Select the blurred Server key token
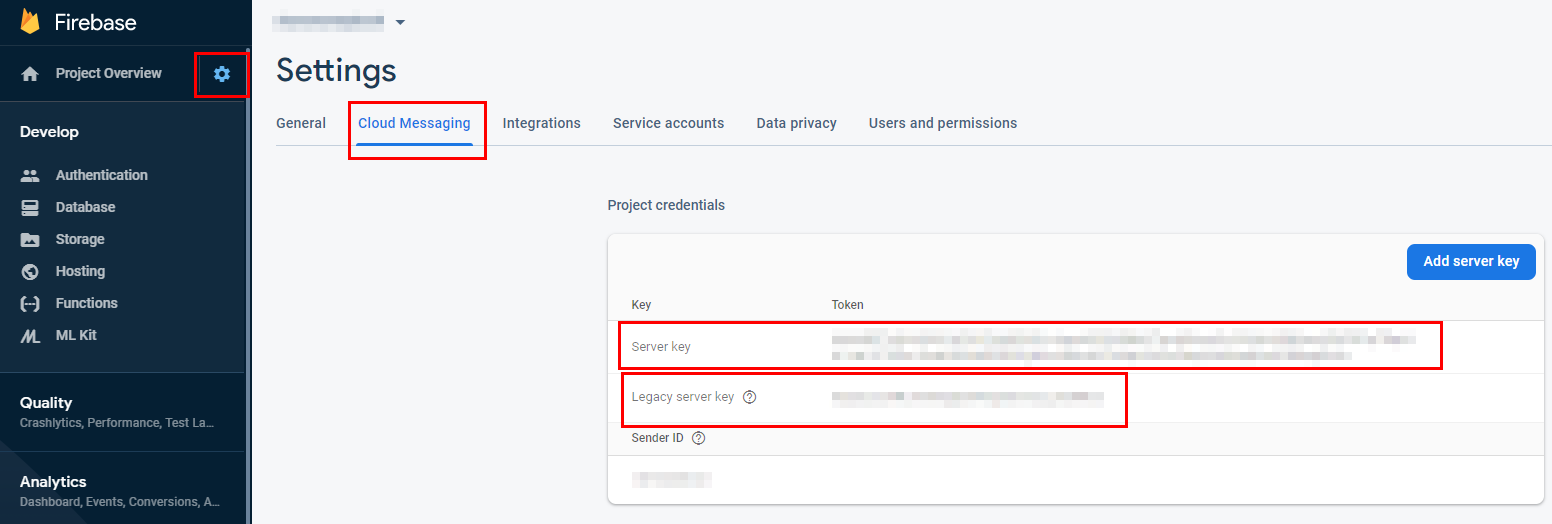Image resolution: width=1552 pixels, height=524 pixels. [x=1124, y=346]
